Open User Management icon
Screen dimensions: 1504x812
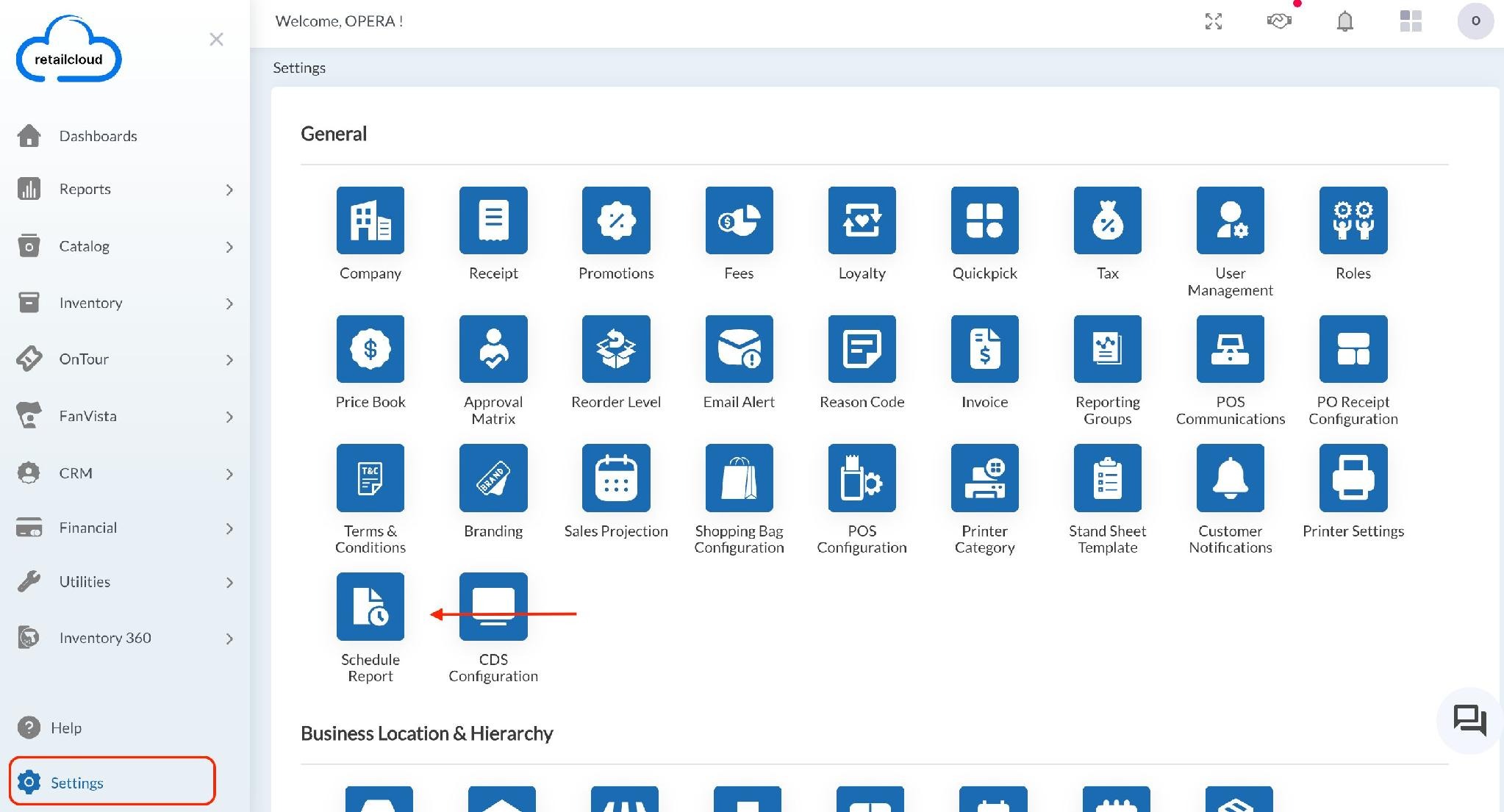[x=1230, y=220]
